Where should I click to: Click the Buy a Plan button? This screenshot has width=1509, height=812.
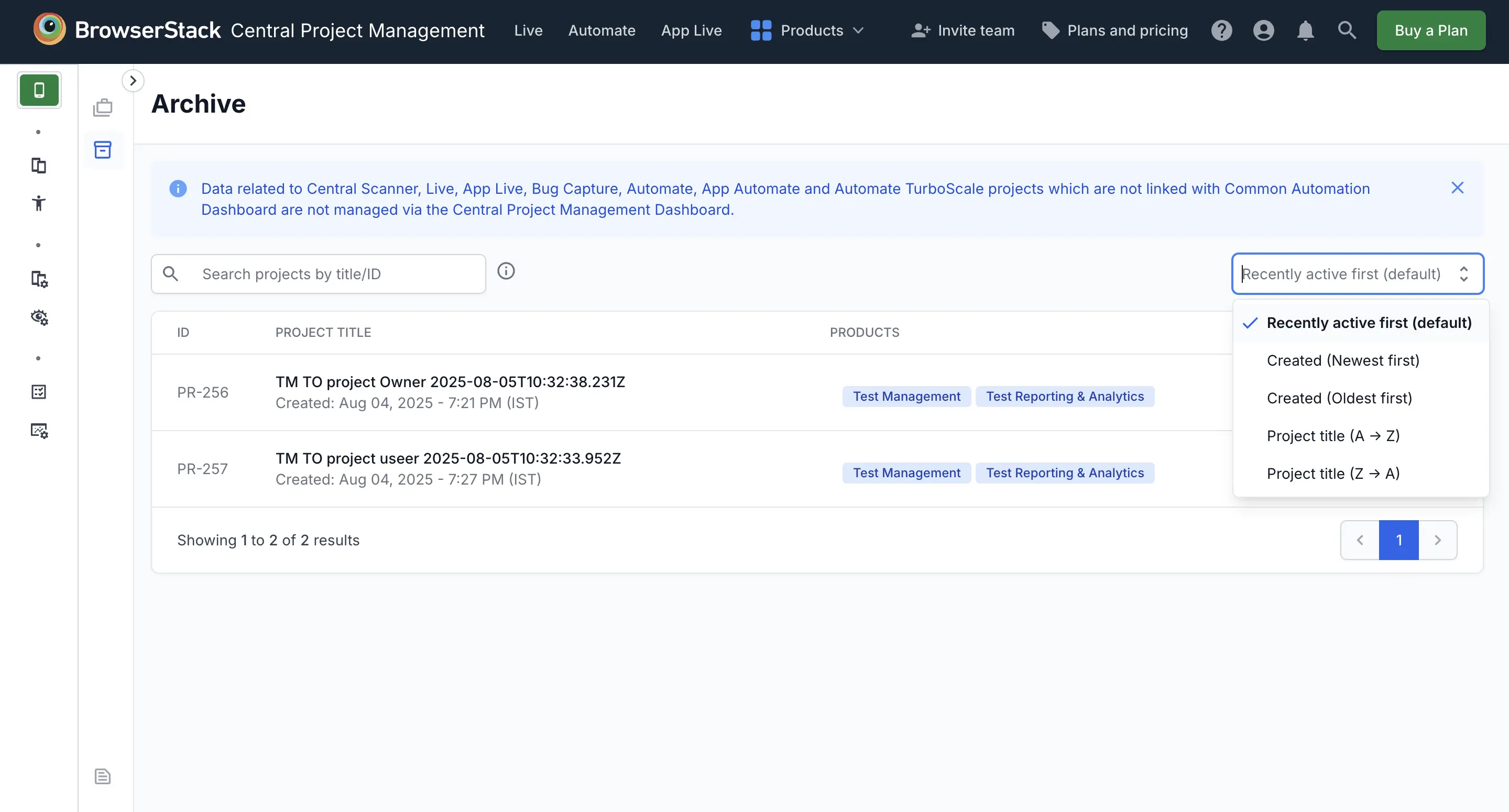point(1430,30)
